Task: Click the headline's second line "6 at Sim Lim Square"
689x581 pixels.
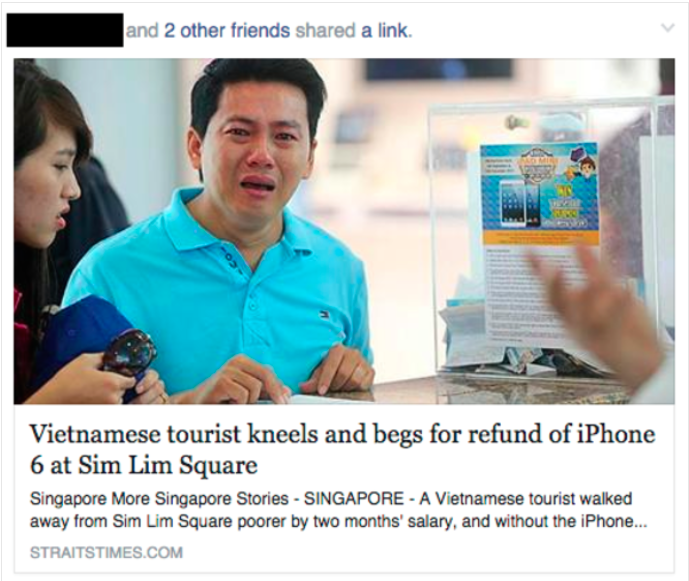Action: [143, 465]
